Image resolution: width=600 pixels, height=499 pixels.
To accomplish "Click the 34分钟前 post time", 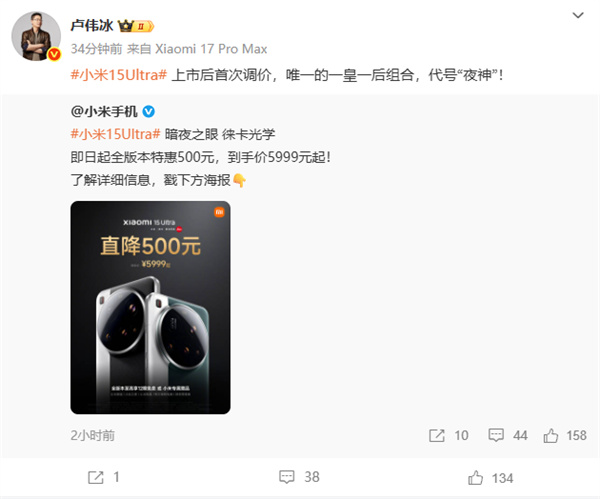I will (96, 49).
